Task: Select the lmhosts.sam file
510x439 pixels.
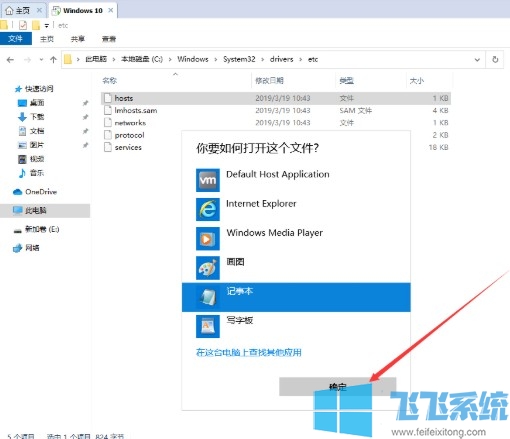Action: tap(136, 110)
